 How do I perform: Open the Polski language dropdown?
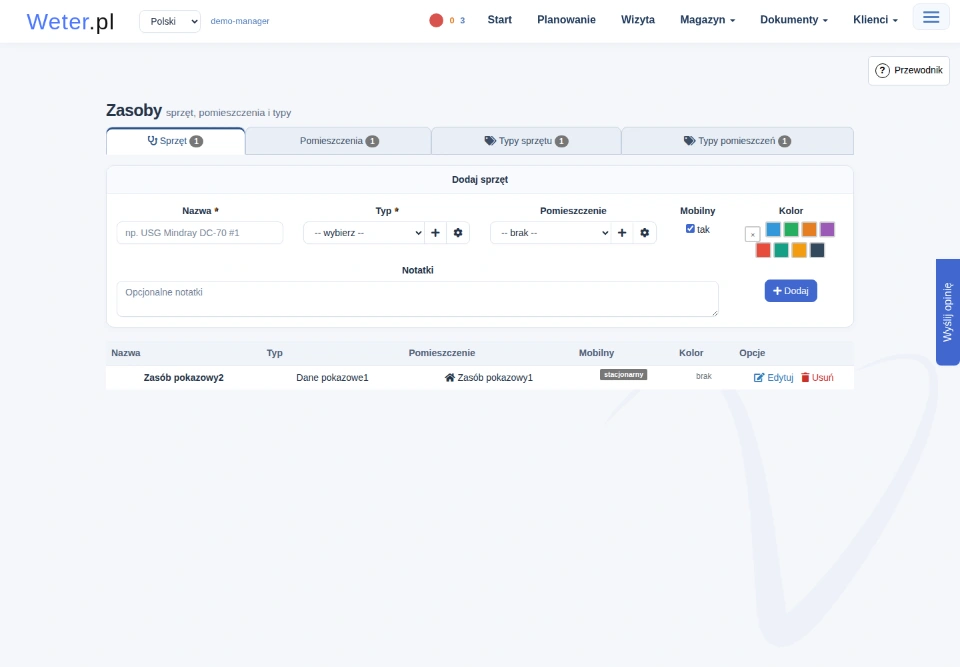pos(170,21)
